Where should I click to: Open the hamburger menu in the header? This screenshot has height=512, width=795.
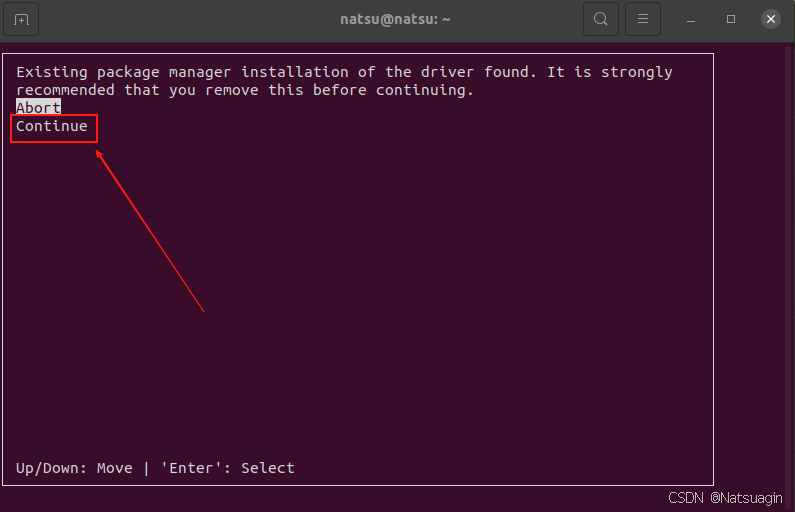pyautogui.click(x=643, y=19)
